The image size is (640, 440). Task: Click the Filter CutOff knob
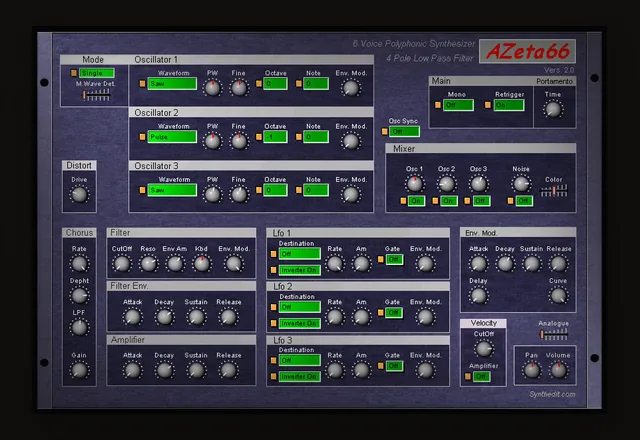[x=122, y=264]
